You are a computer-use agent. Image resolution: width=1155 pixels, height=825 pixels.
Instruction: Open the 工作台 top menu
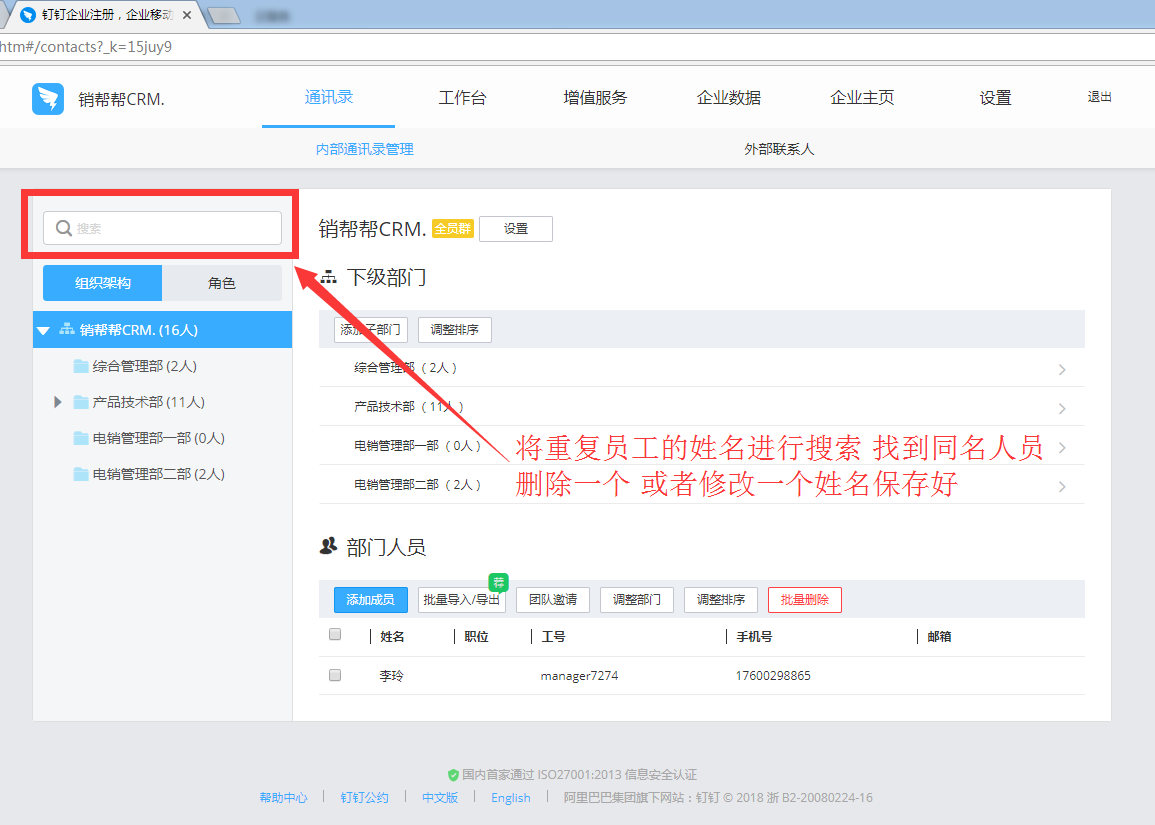tap(462, 98)
